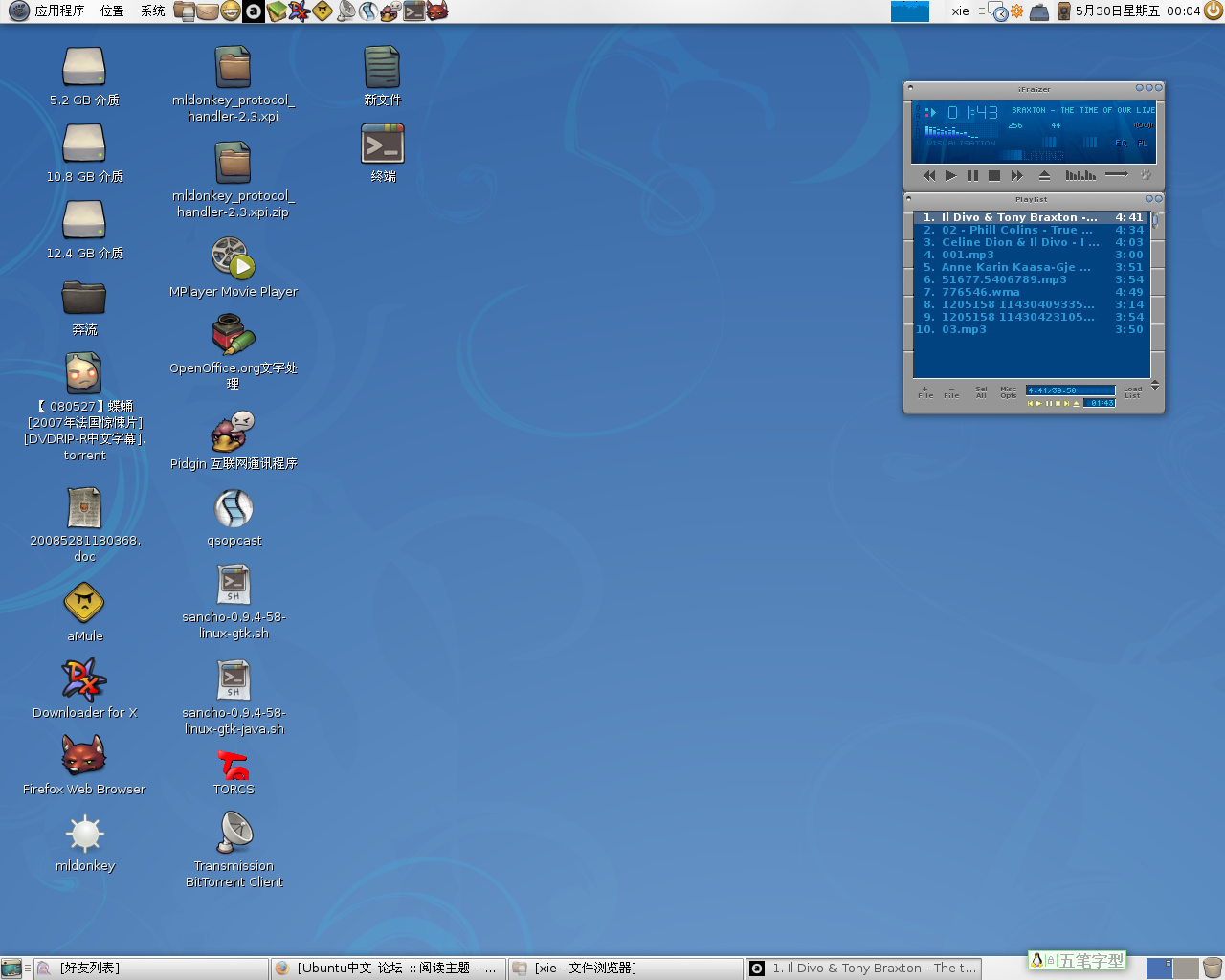Image resolution: width=1225 pixels, height=980 pixels.
Task: Open the mail envelope launcher in panel
Action: click(x=207, y=11)
